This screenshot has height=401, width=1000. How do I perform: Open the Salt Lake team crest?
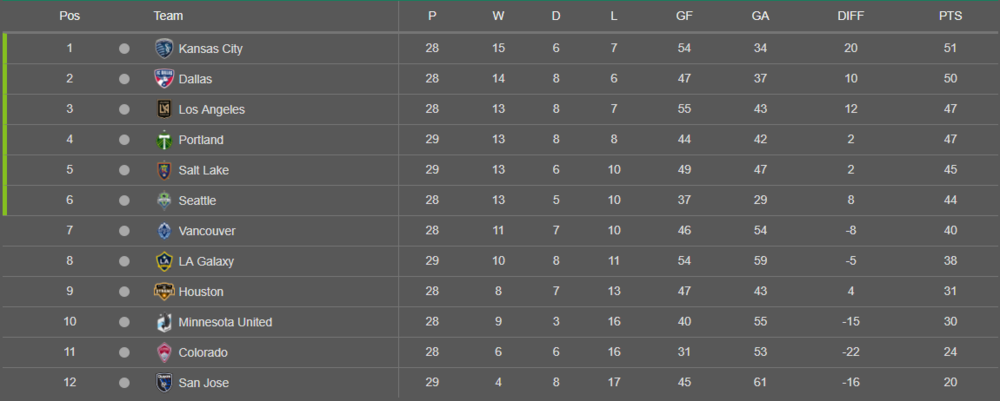click(164, 170)
